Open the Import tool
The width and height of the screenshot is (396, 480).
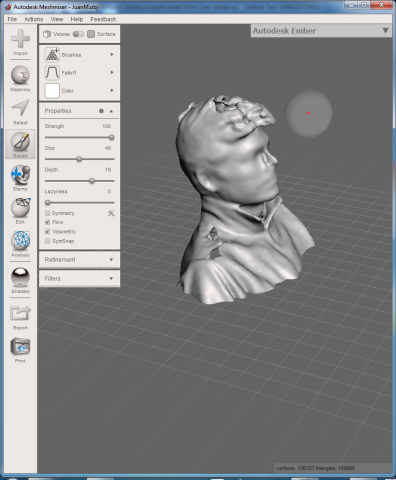(x=20, y=42)
